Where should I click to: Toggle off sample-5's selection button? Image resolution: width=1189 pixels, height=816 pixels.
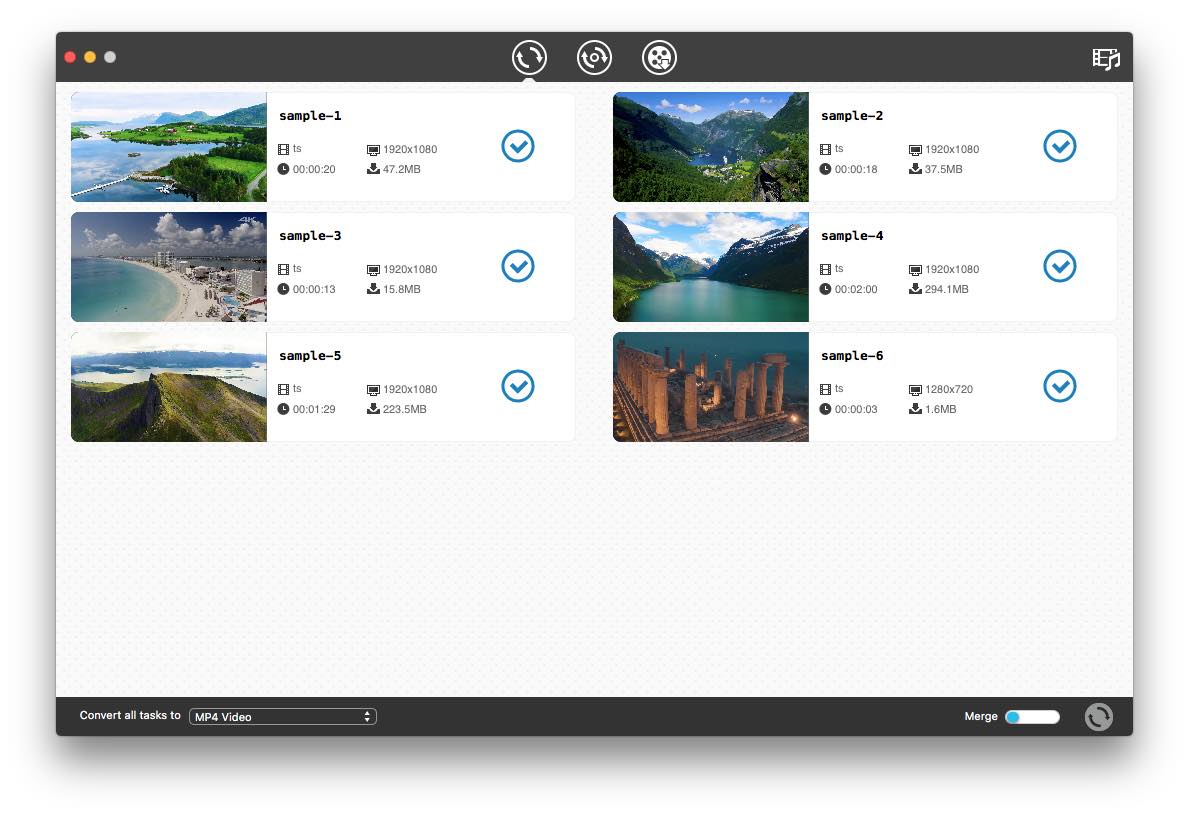(x=518, y=386)
